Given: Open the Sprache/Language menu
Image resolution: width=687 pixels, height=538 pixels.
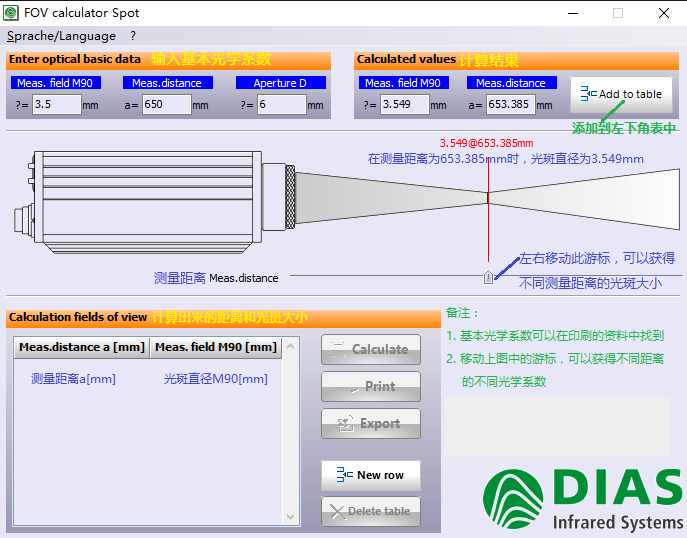Looking at the screenshot, I should click(x=61, y=36).
